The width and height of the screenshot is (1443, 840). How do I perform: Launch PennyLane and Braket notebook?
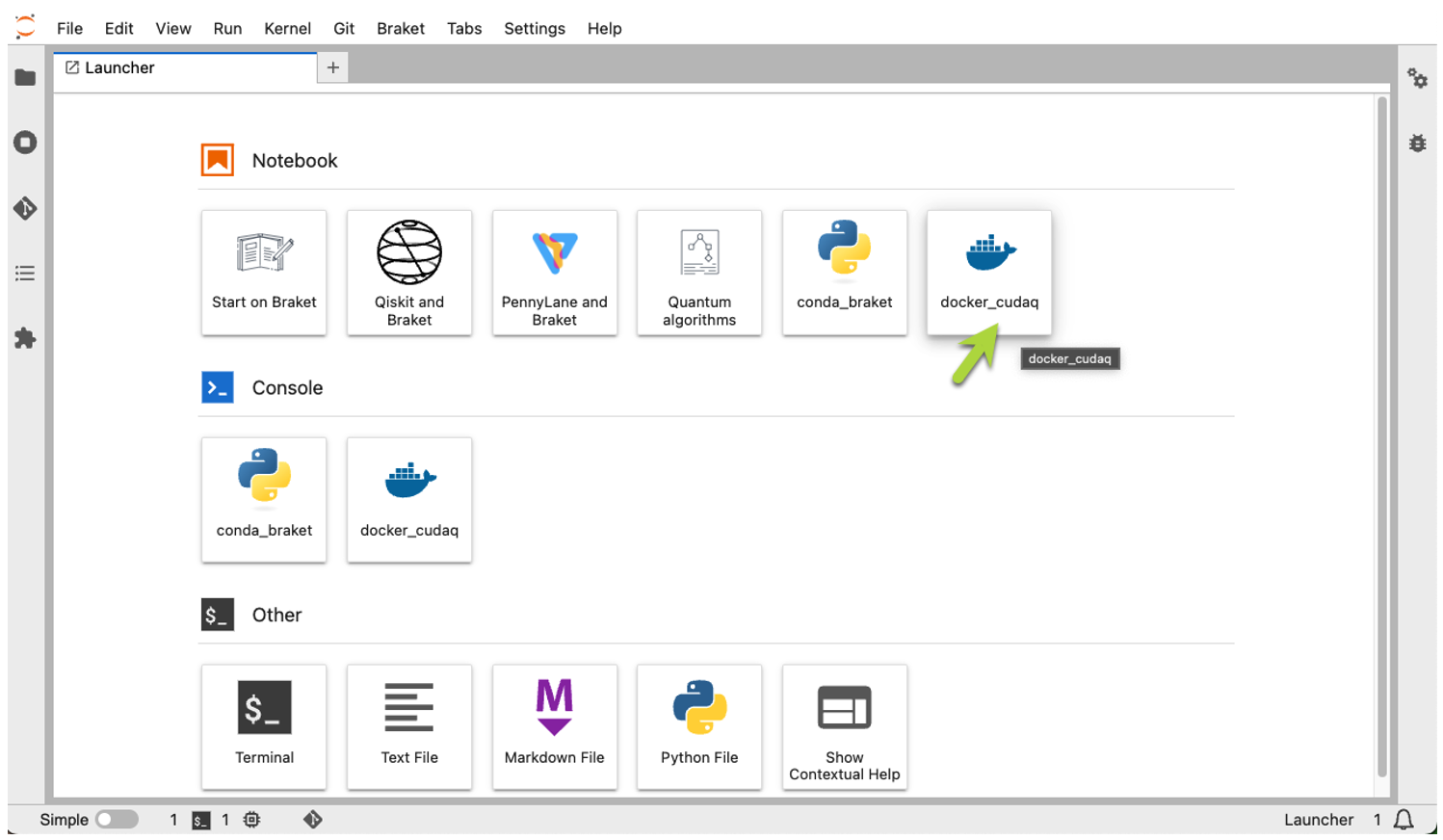pyautogui.click(x=555, y=273)
